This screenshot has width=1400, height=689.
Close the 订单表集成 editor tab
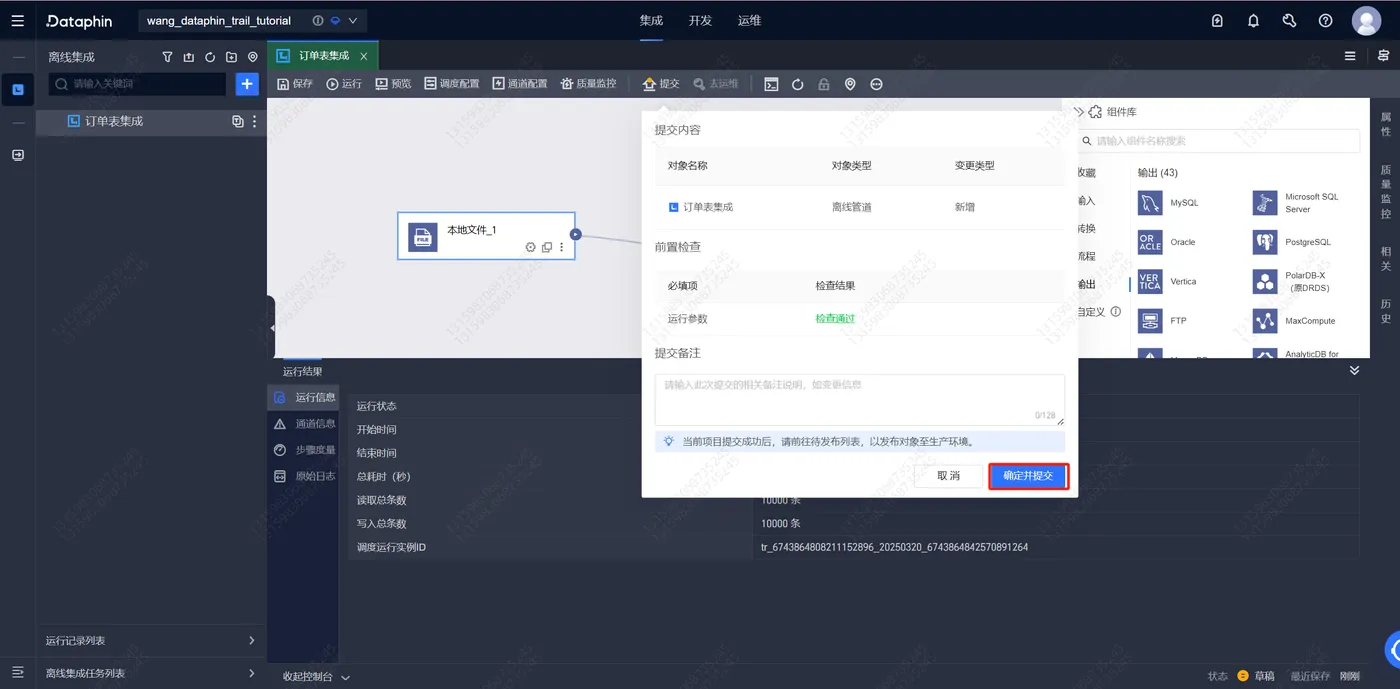tap(363, 56)
